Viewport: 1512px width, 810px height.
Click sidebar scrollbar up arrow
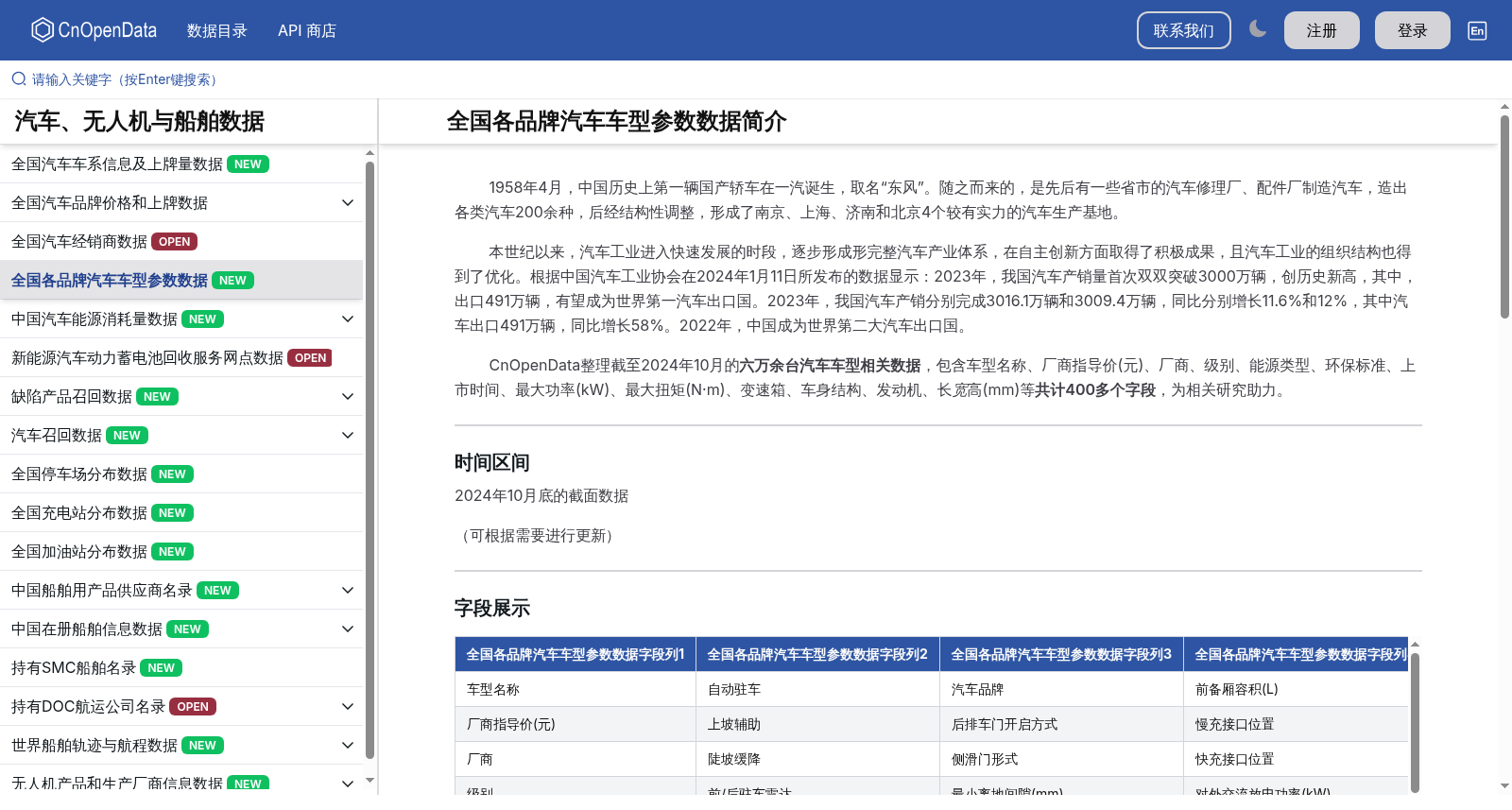tap(369, 152)
